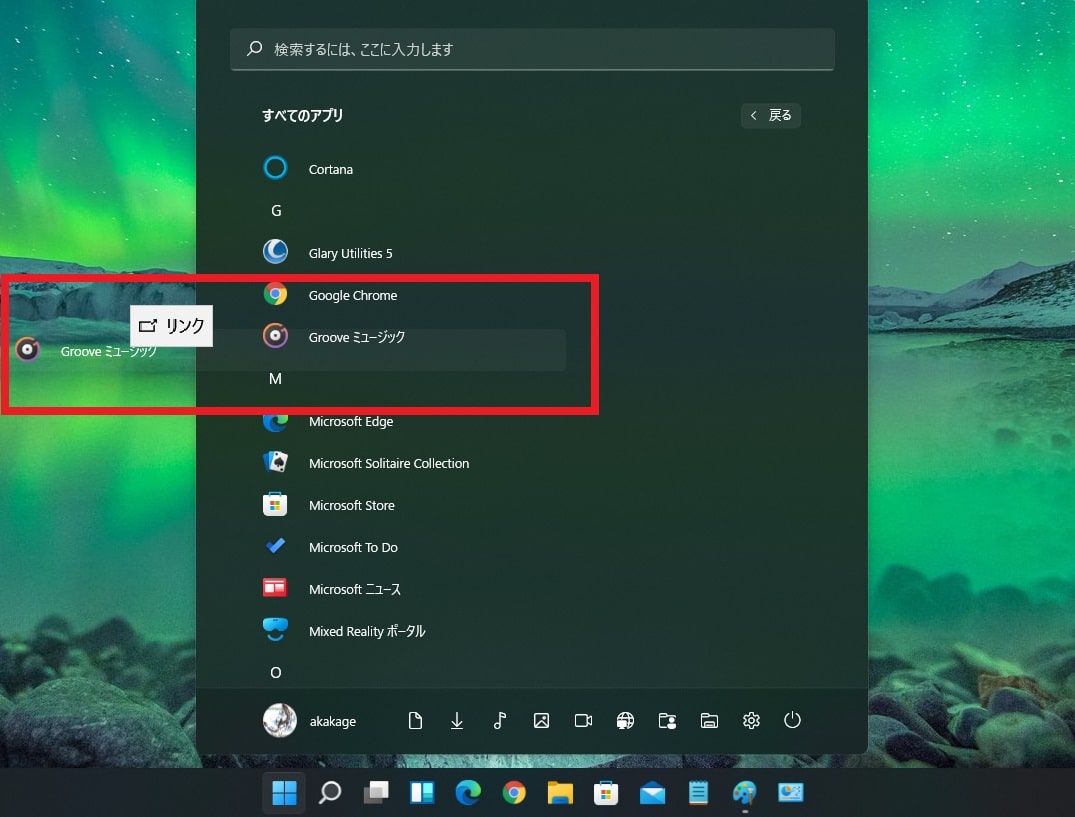Open File Explorer from the taskbar
The height and width of the screenshot is (817, 1075).
pos(560,792)
